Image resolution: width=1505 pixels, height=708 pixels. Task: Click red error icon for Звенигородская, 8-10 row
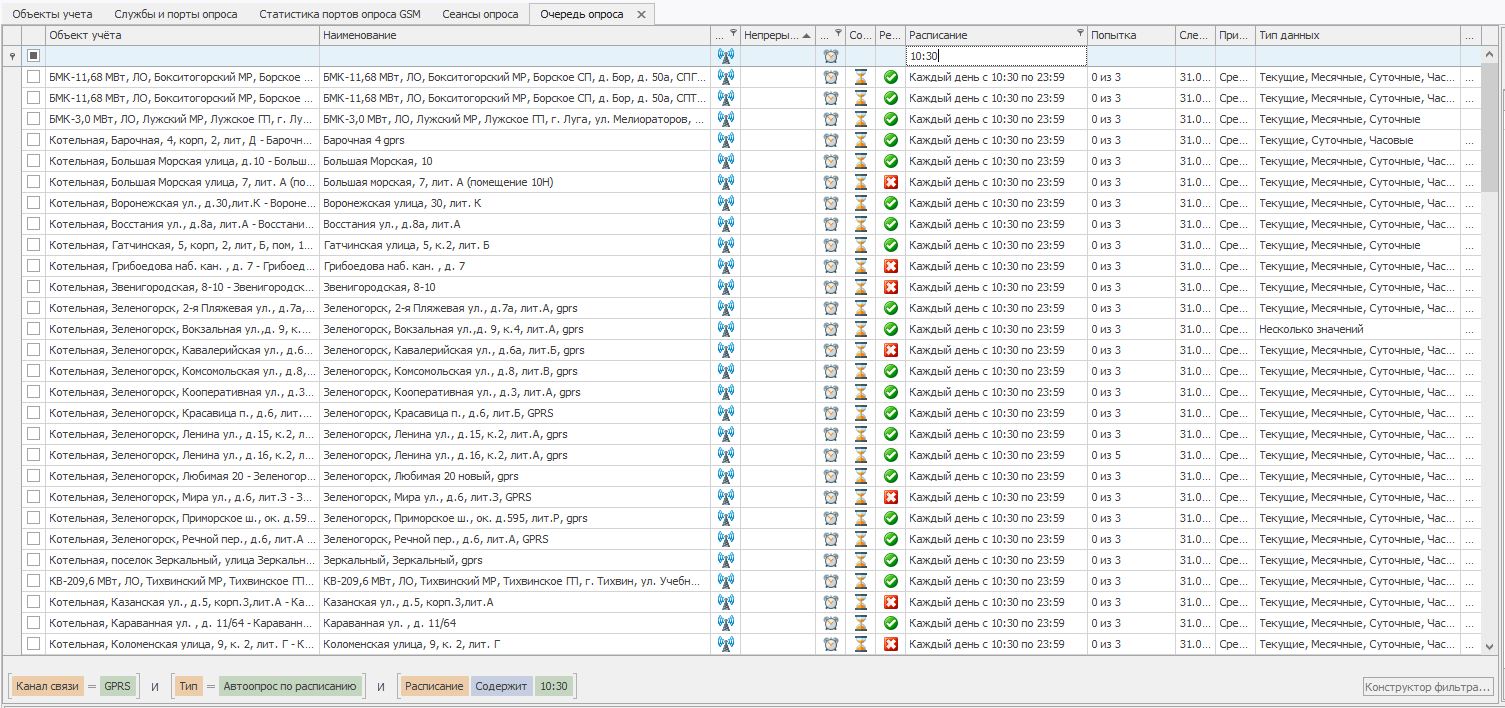pyautogui.click(x=891, y=287)
